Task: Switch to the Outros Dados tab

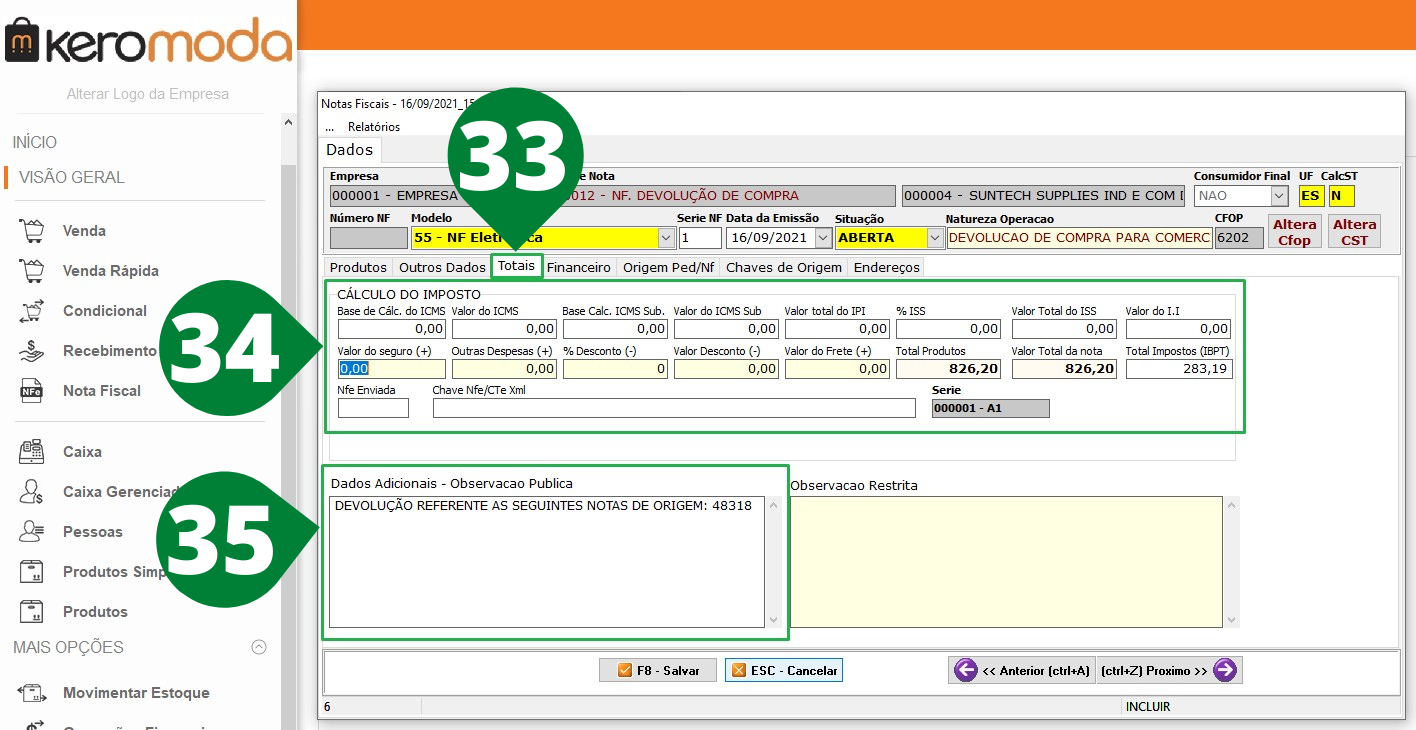Action: [x=442, y=267]
